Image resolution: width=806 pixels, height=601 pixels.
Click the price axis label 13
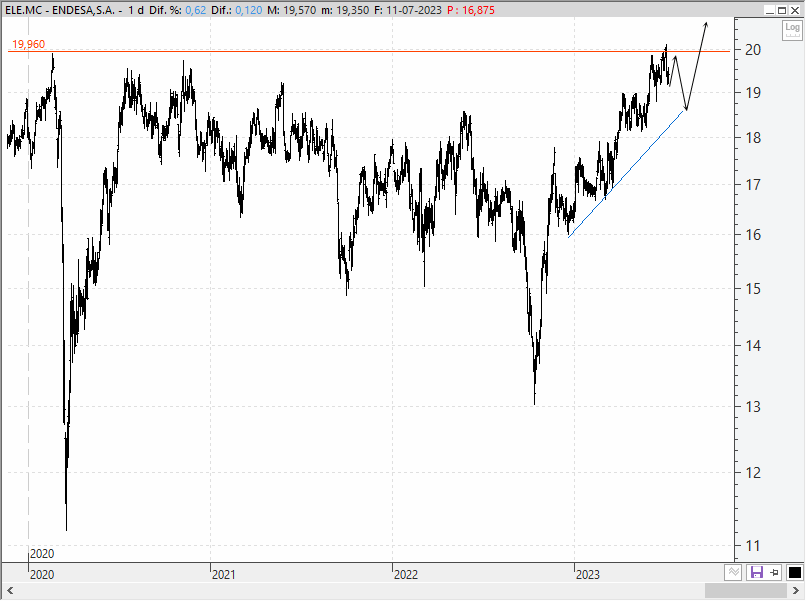tap(753, 407)
